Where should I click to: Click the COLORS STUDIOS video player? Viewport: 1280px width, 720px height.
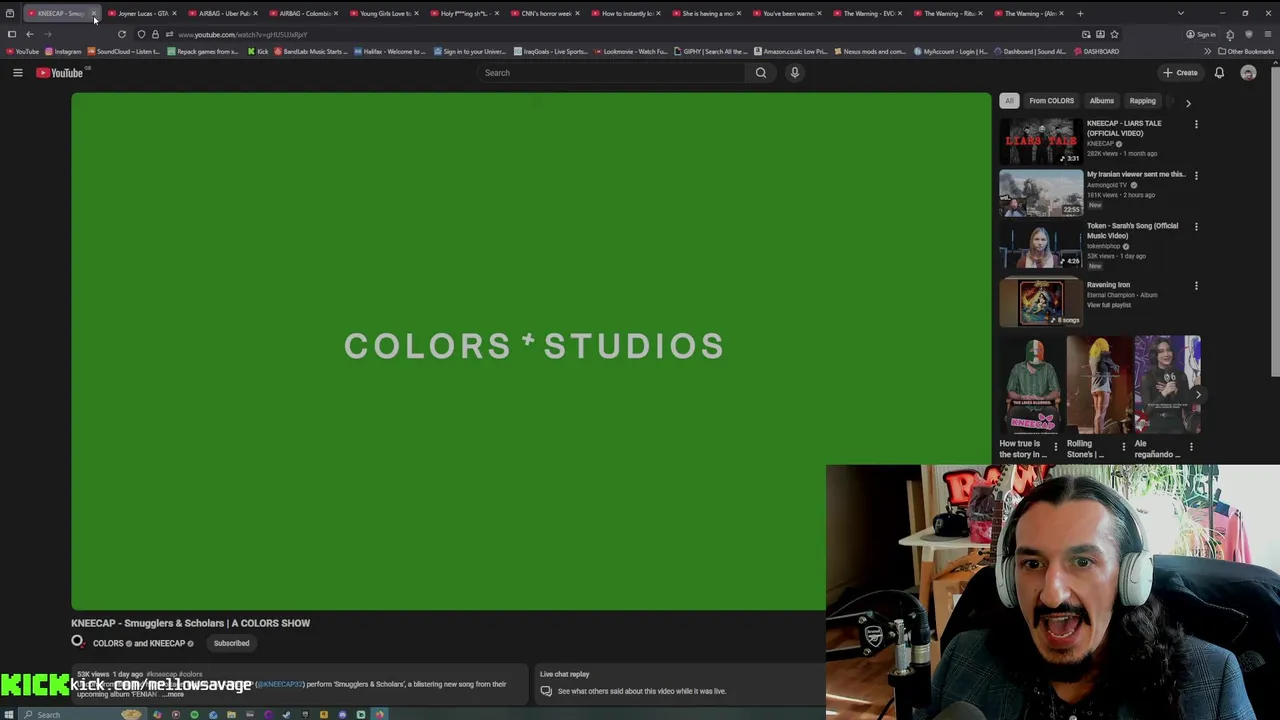click(x=531, y=351)
